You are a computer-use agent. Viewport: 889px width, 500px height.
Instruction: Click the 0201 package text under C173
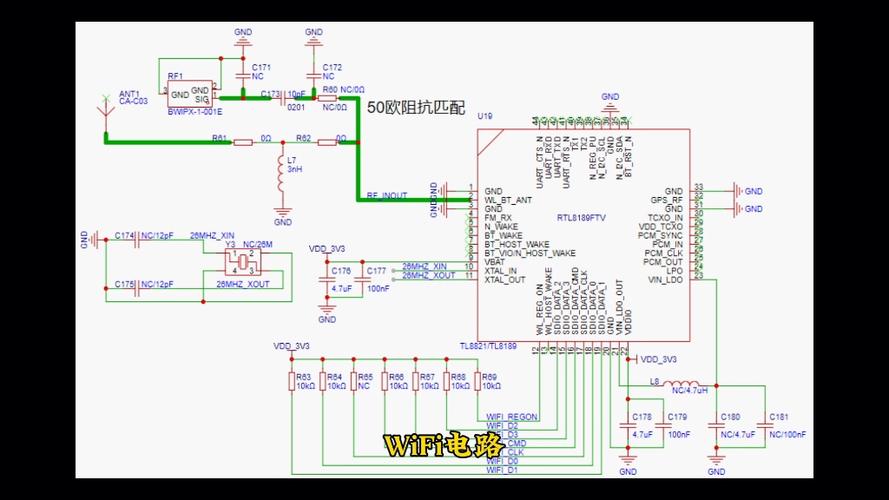296,107
